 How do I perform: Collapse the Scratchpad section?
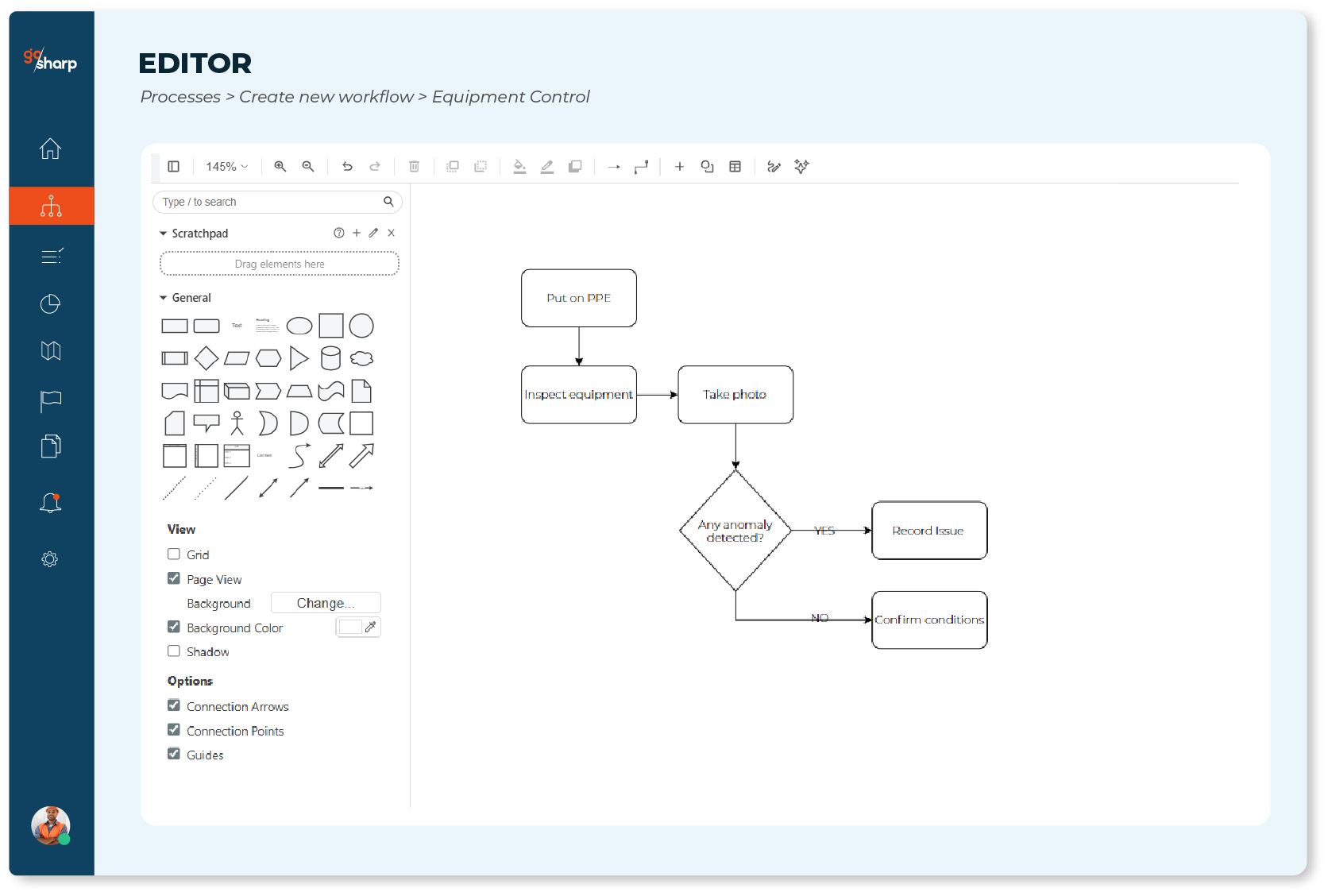point(164,234)
